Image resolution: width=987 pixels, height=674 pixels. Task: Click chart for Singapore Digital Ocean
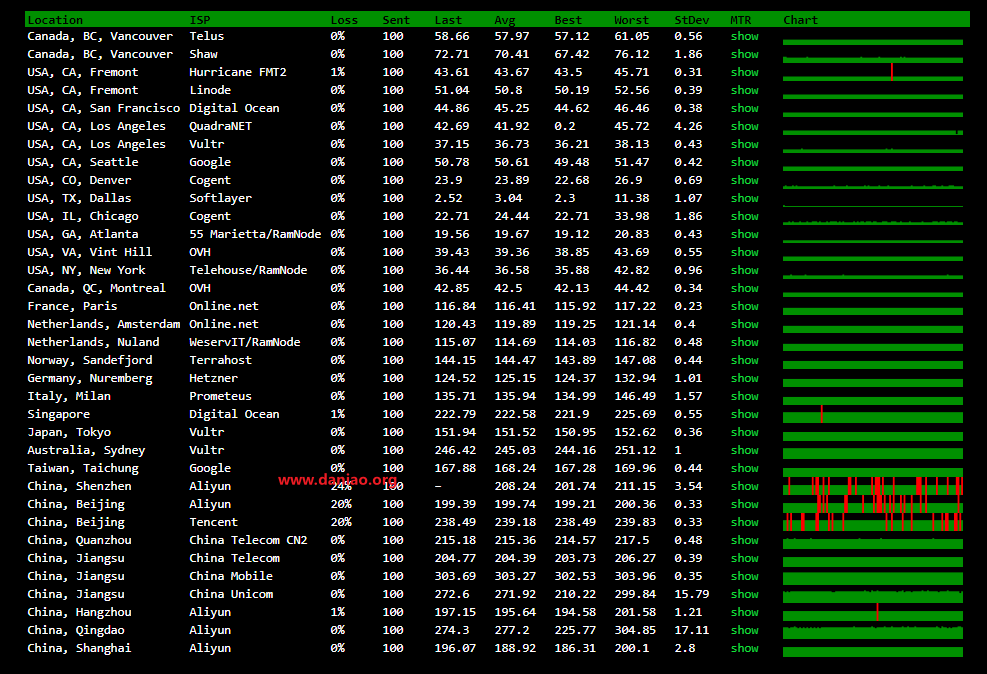(872, 414)
